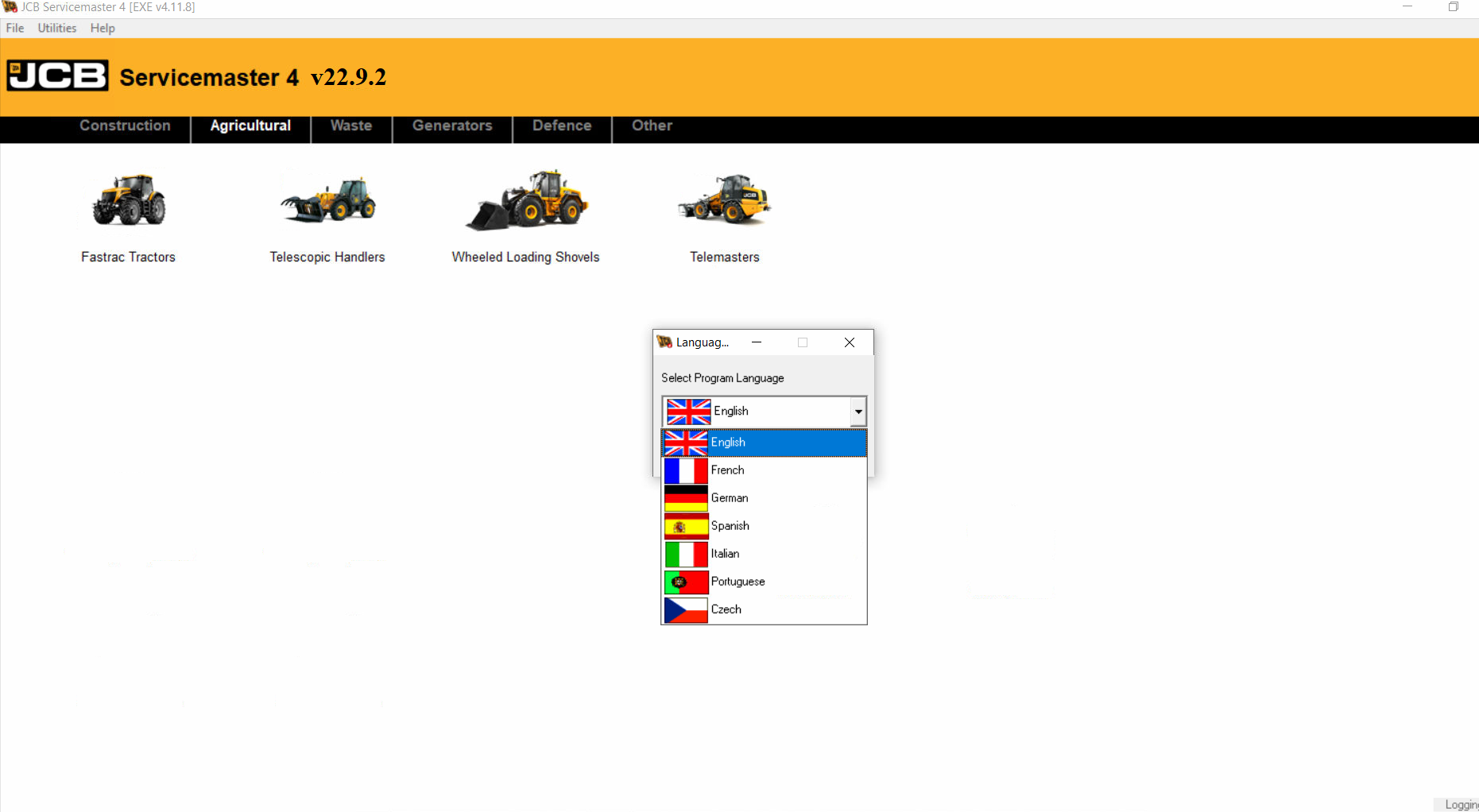
Task: Click the Servicemaster 4 v22.9.2 title text
Action: (253, 77)
